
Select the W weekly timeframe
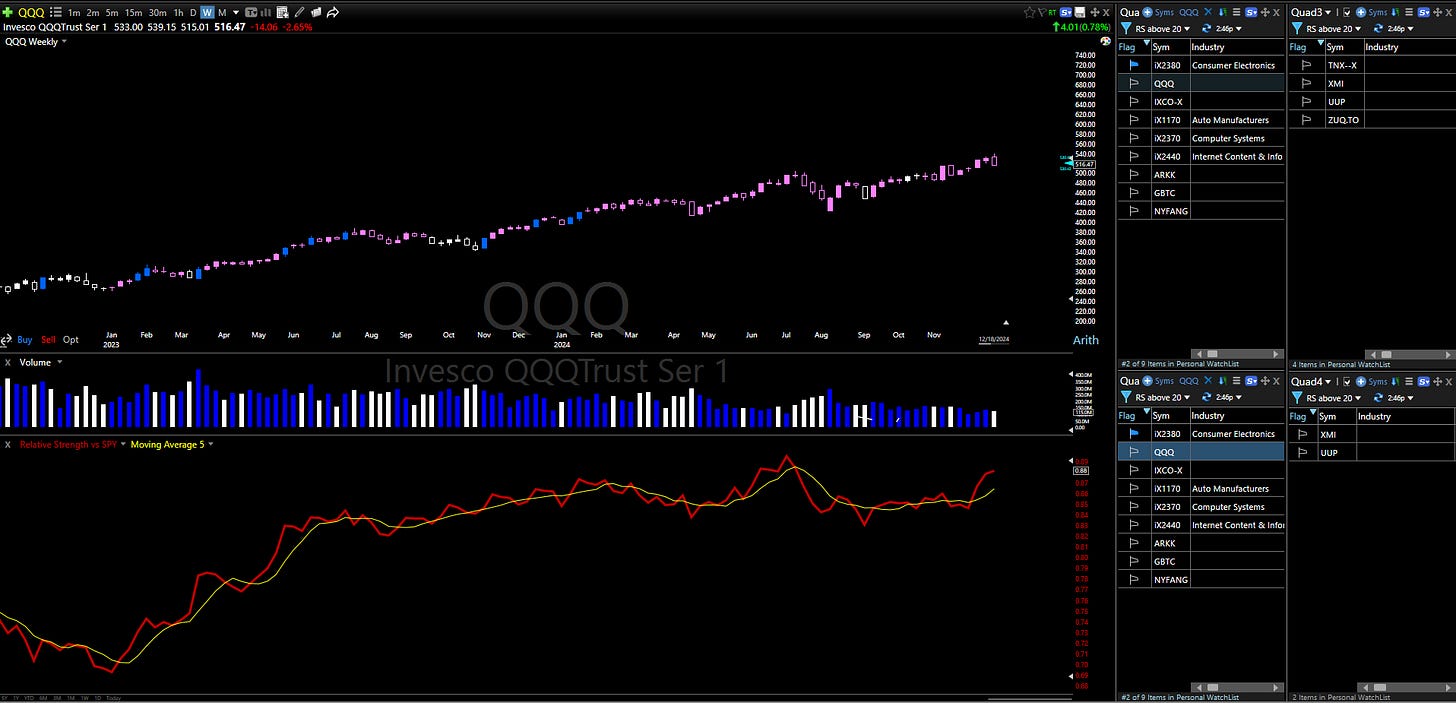(207, 12)
